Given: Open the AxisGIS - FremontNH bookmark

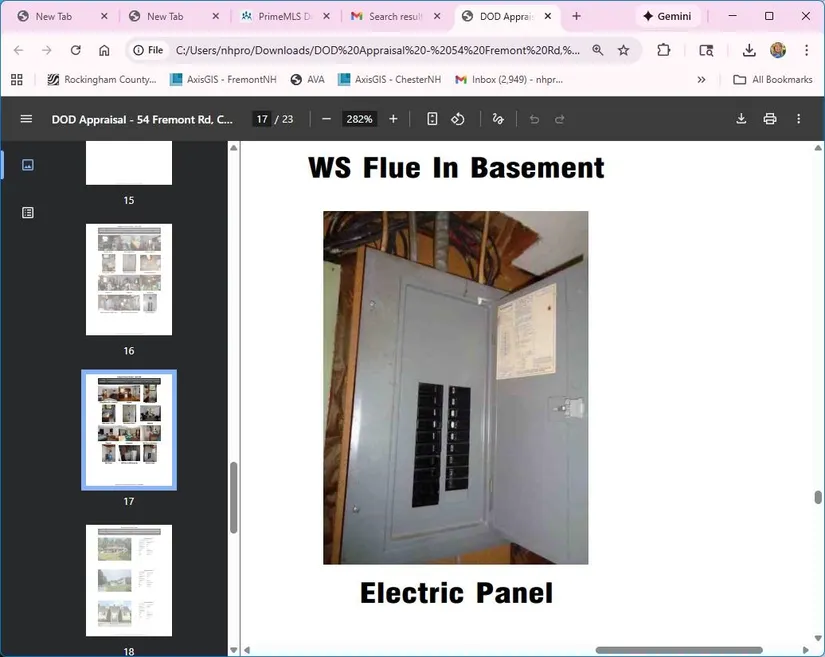Looking at the screenshot, I should click(x=222, y=80).
